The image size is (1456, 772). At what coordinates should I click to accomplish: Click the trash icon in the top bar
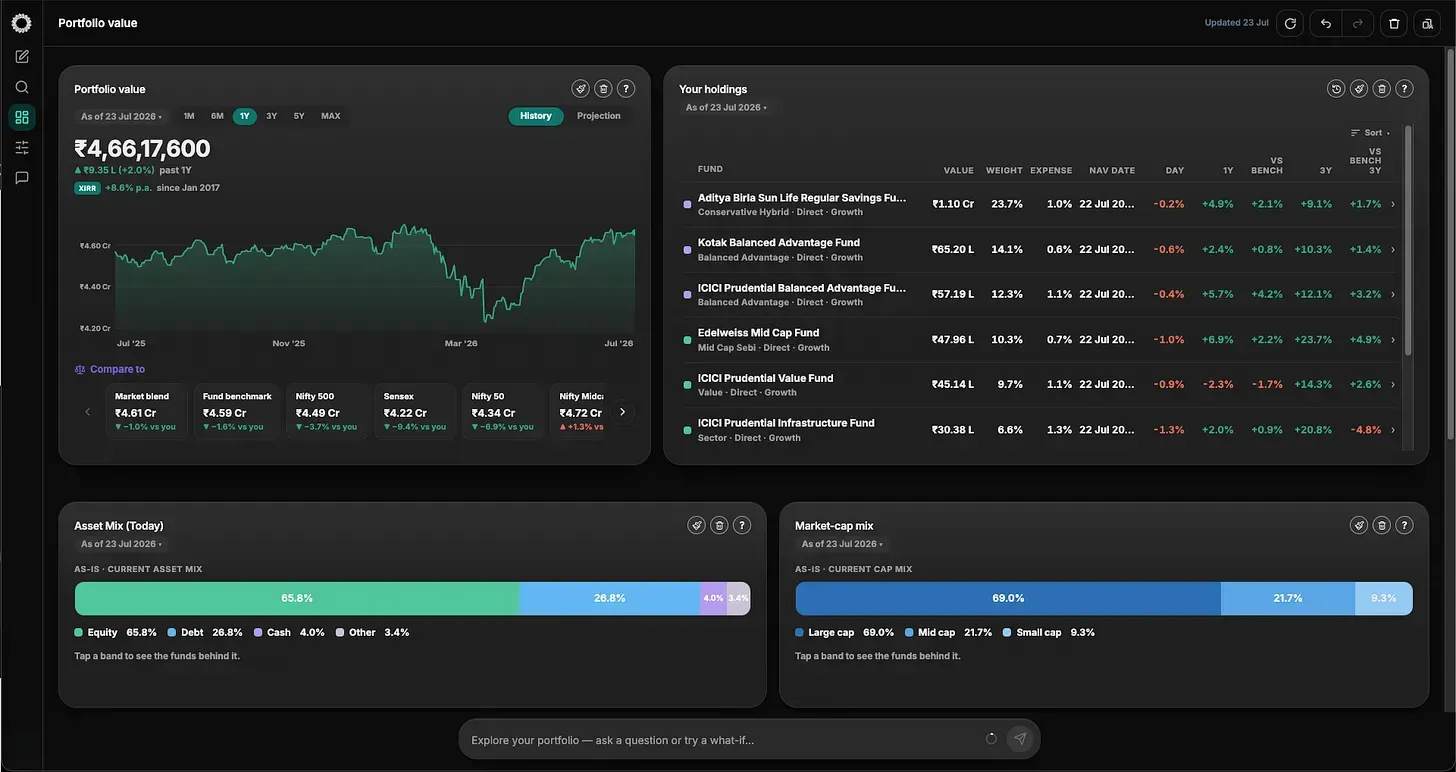click(1394, 23)
